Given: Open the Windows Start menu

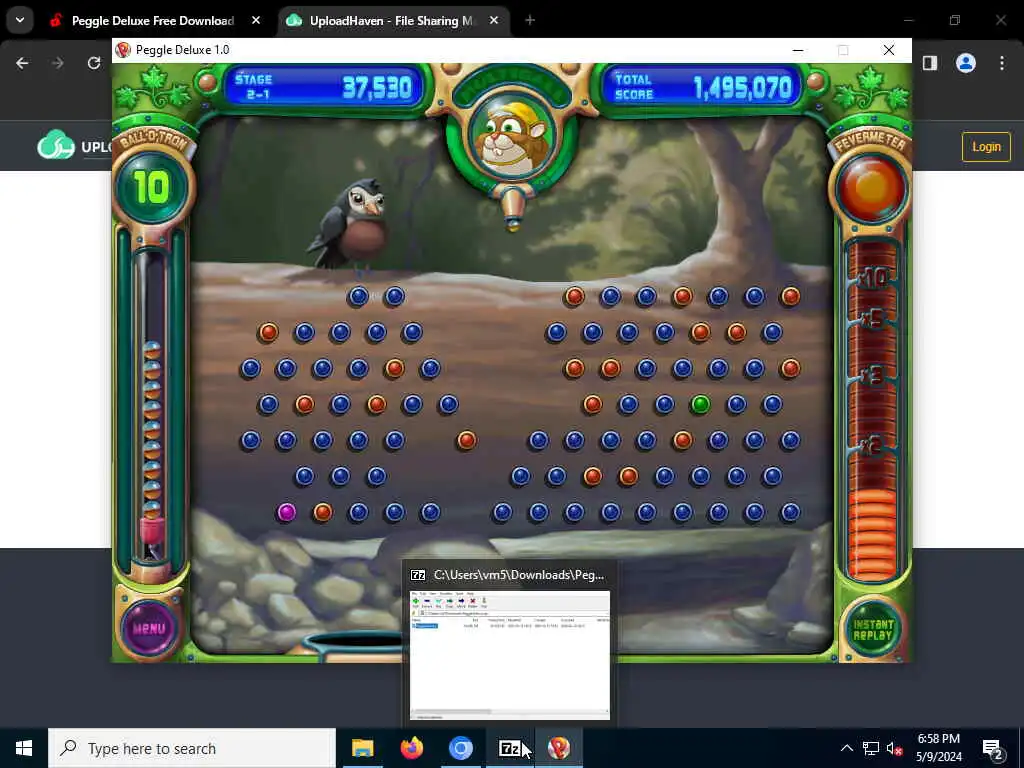Looking at the screenshot, I should [x=24, y=748].
